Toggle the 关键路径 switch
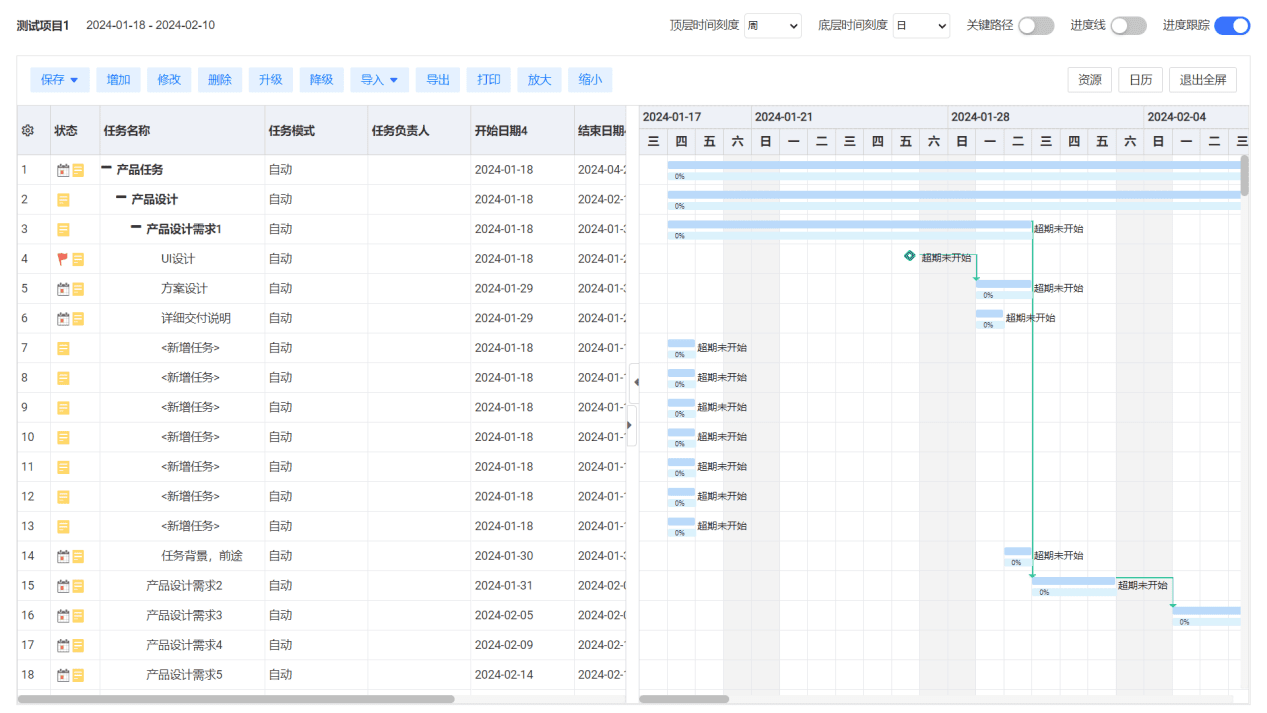This screenshot has width=1267, height=713. [1036, 26]
